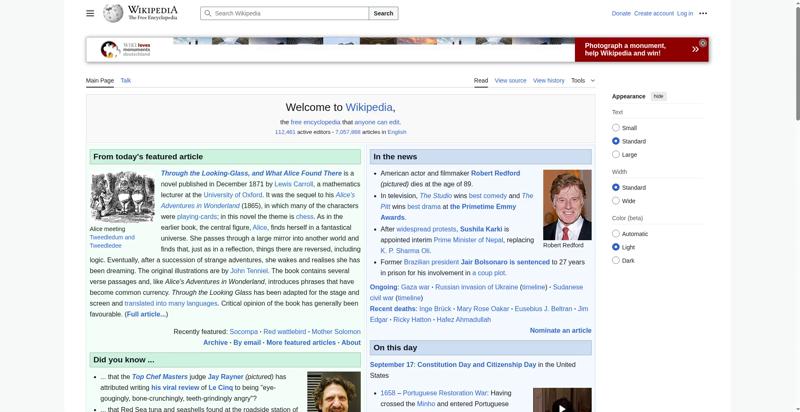The width and height of the screenshot is (800, 412).
Task: Click the free encyclopedia link
Action: click(315, 122)
